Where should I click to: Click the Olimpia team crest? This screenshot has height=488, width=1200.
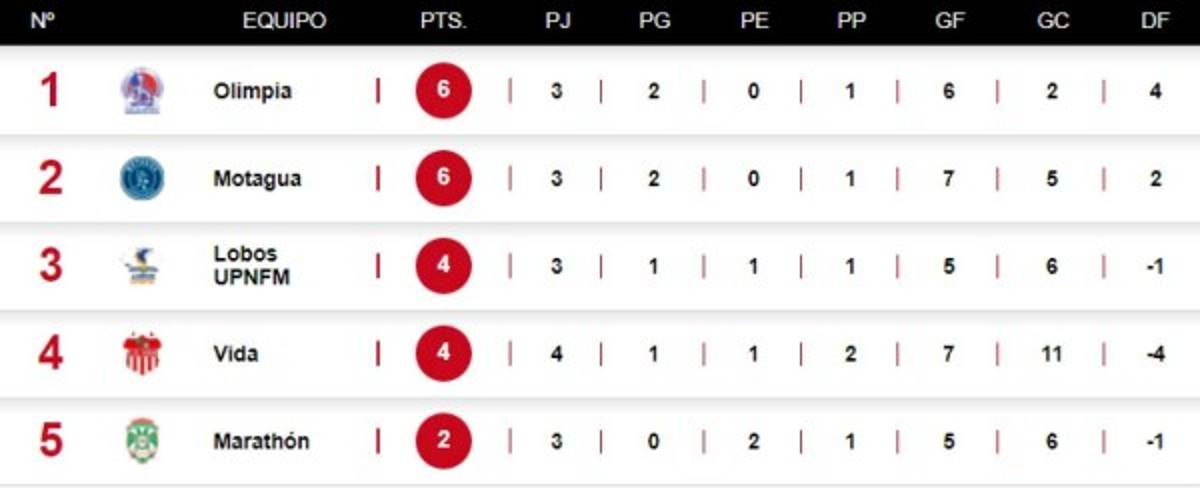tap(141, 91)
